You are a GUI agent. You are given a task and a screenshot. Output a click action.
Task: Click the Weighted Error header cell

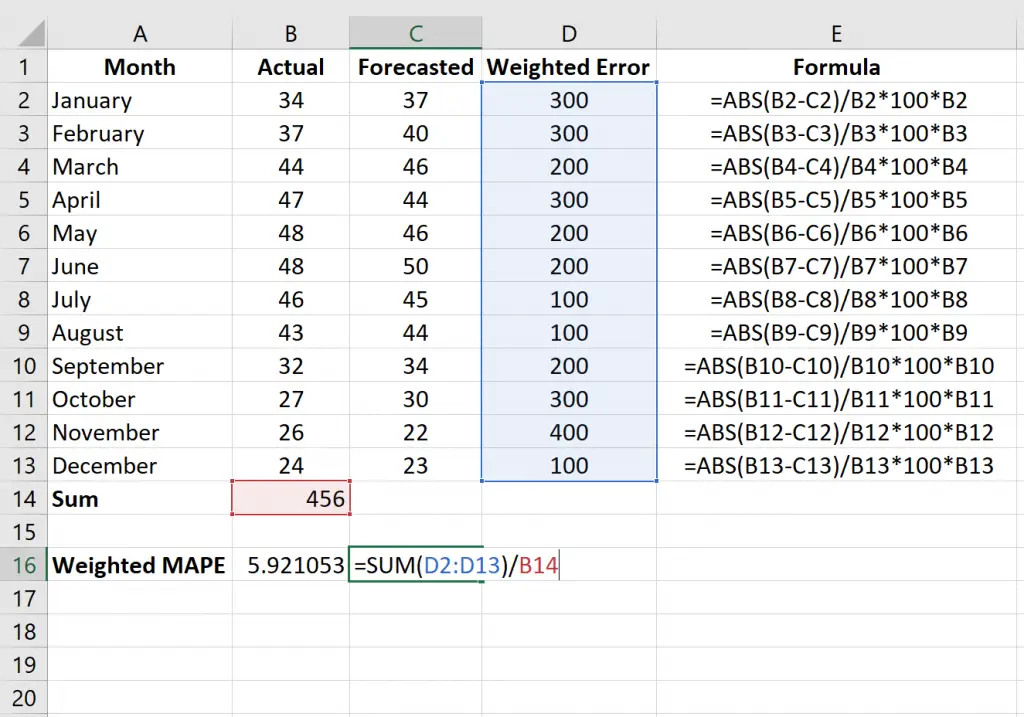568,67
